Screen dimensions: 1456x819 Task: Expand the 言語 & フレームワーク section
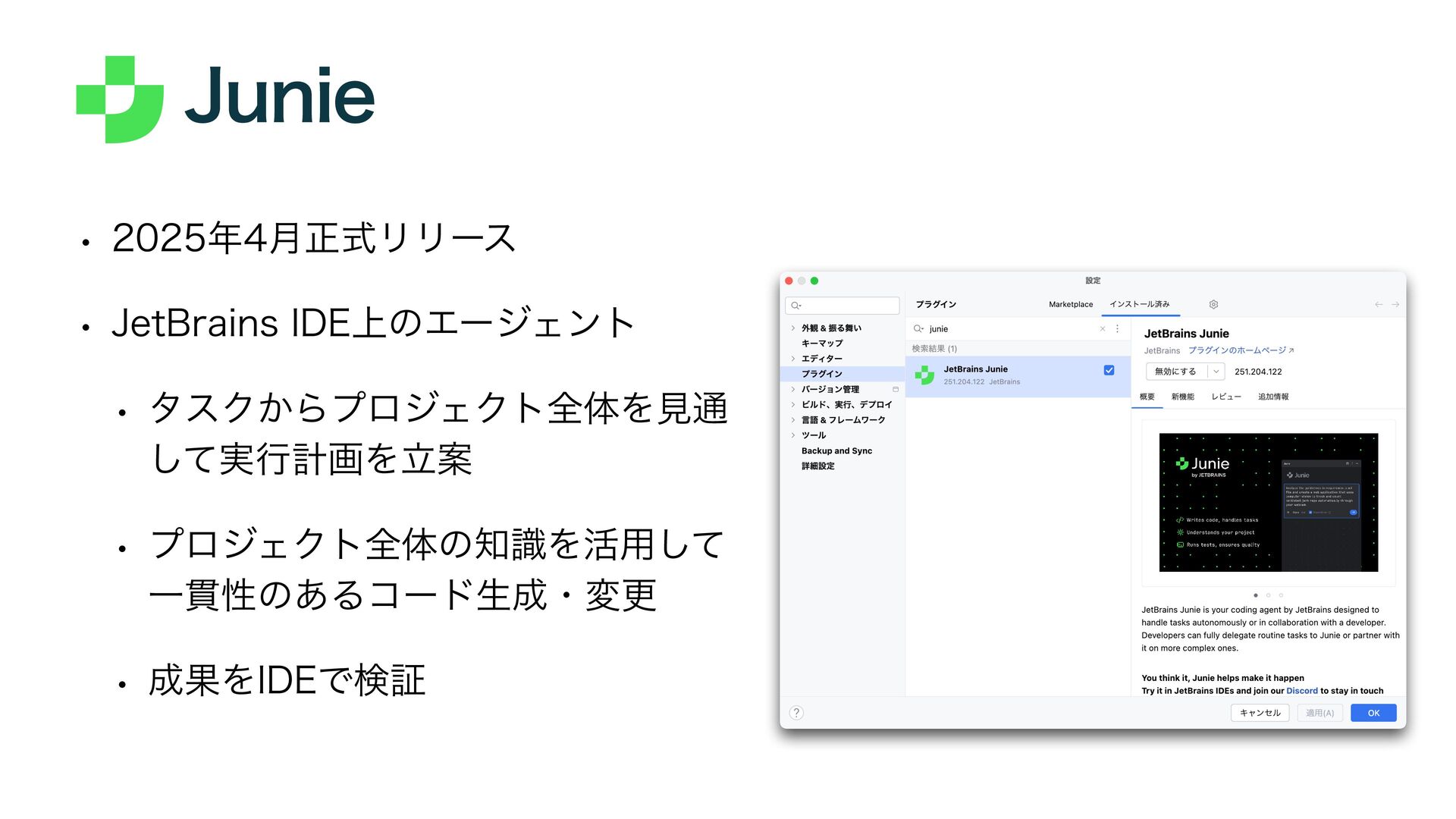[x=793, y=420]
